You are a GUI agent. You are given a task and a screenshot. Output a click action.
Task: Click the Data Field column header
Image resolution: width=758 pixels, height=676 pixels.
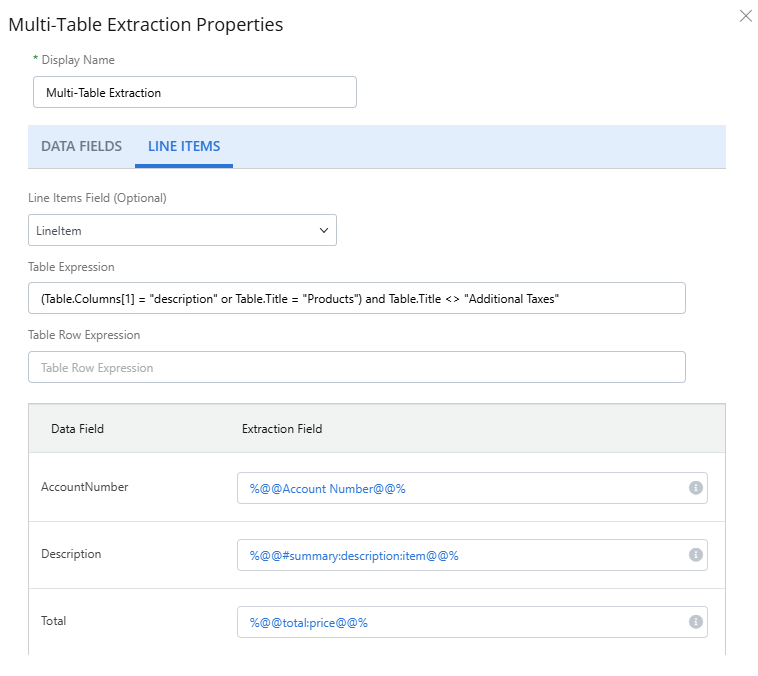point(77,429)
